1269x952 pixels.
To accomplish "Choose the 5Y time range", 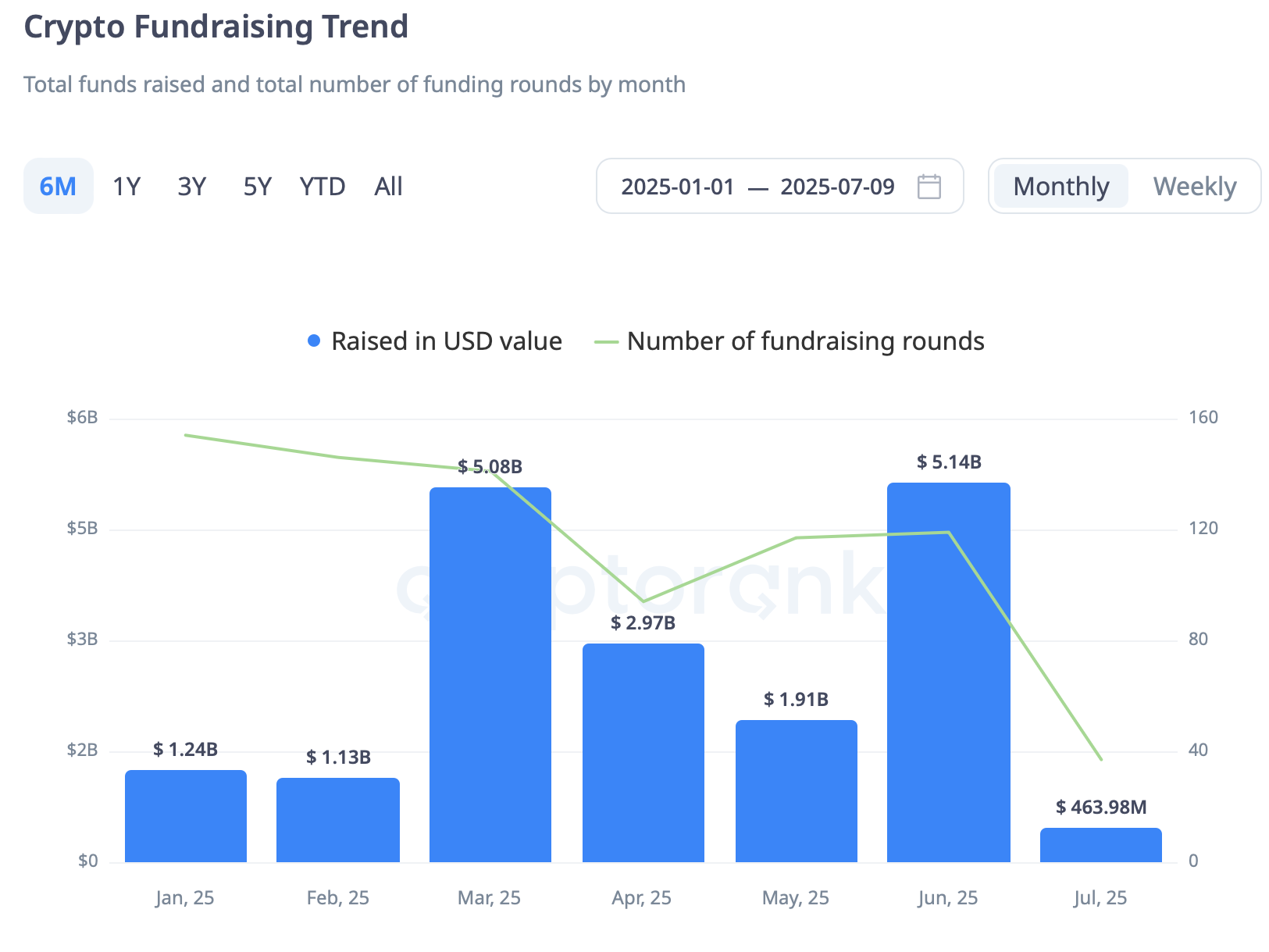I will point(257,187).
